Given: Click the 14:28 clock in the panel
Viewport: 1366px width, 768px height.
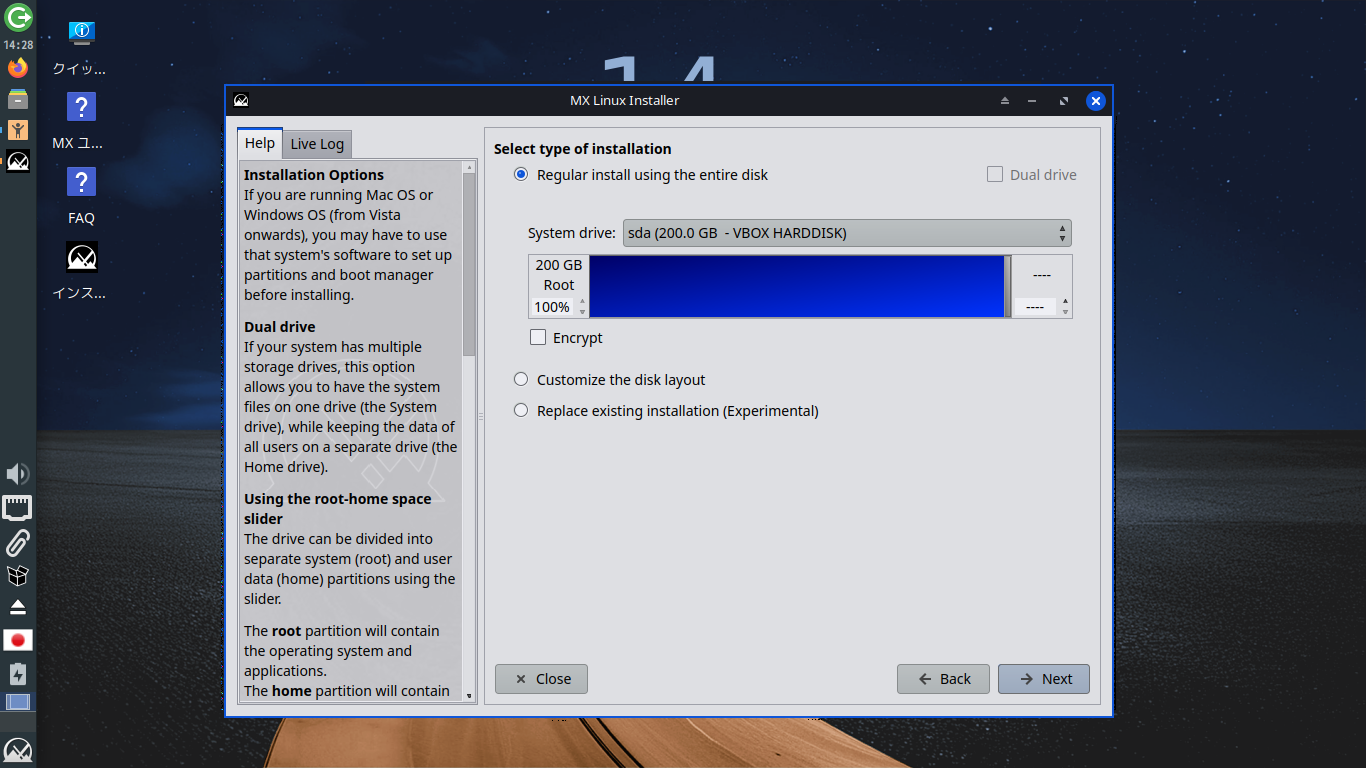Looking at the screenshot, I should tap(18, 45).
